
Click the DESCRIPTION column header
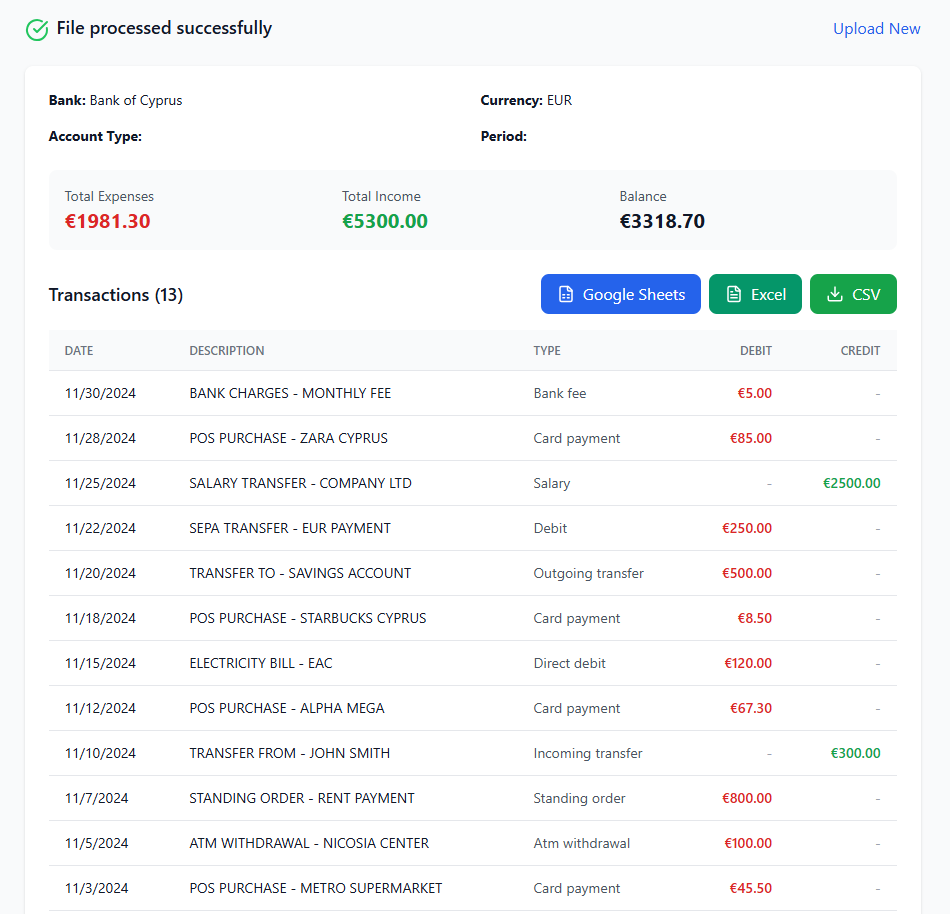226,351
